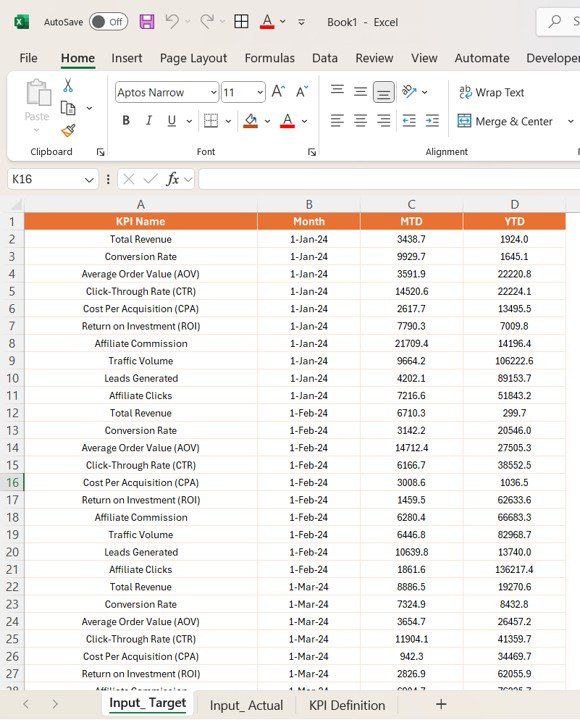Screen dimensions: 580x720
Task: Open the Data tab
Action: [325, 58]
